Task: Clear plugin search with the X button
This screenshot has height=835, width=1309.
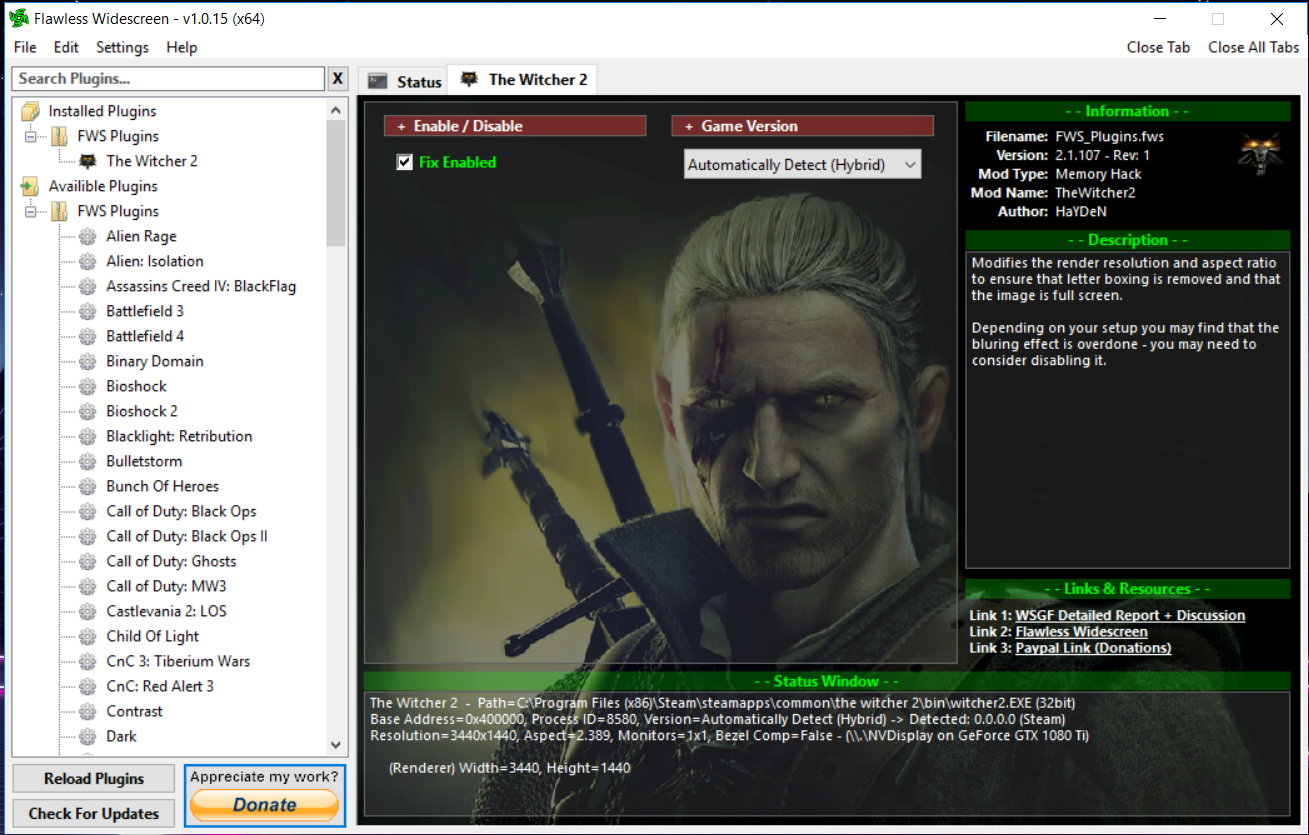Action: [x=338, y=79]
